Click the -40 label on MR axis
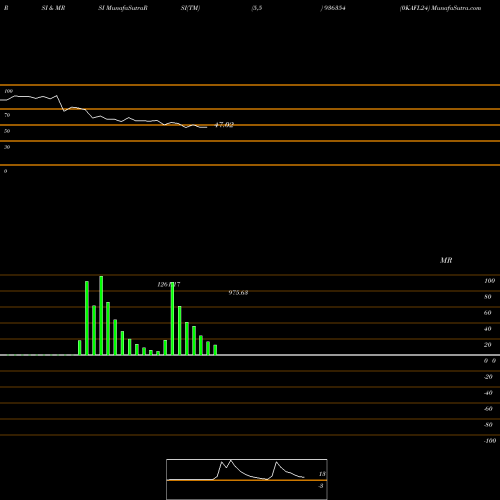Screen dimensions: 500x500 (488, 393)
